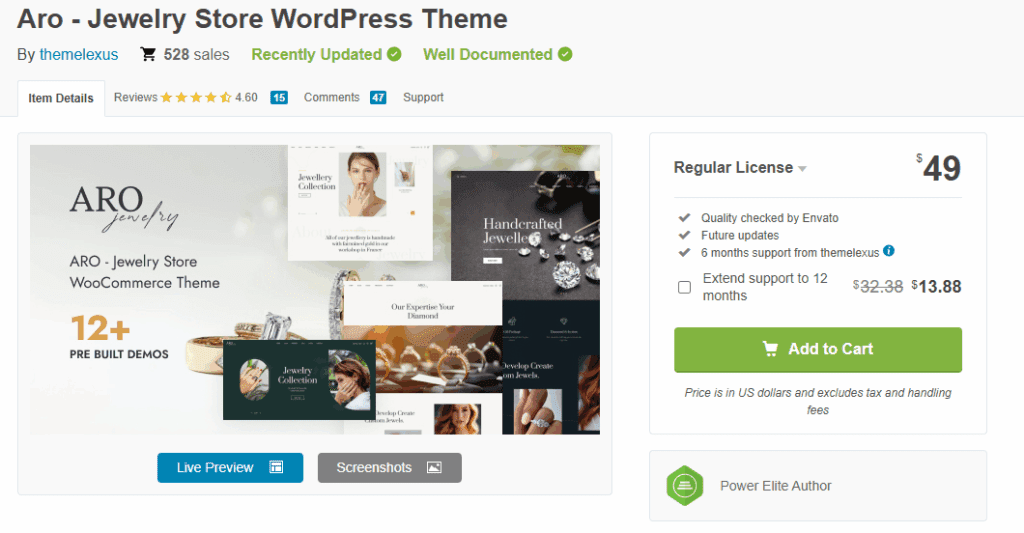
Task: Click the Recently Updated label
Action: [317, 54]
